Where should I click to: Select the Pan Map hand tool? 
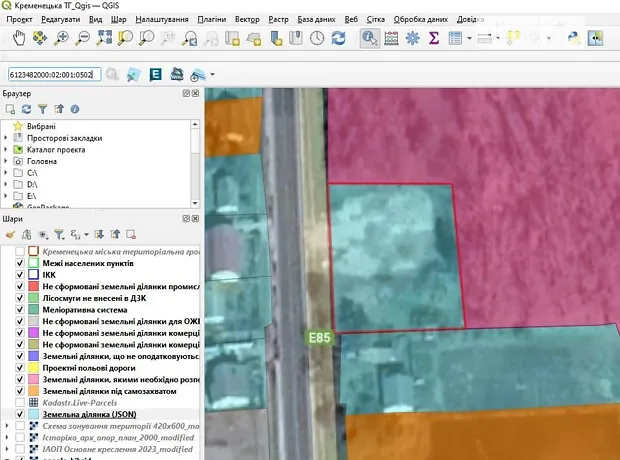click(17, 38)
